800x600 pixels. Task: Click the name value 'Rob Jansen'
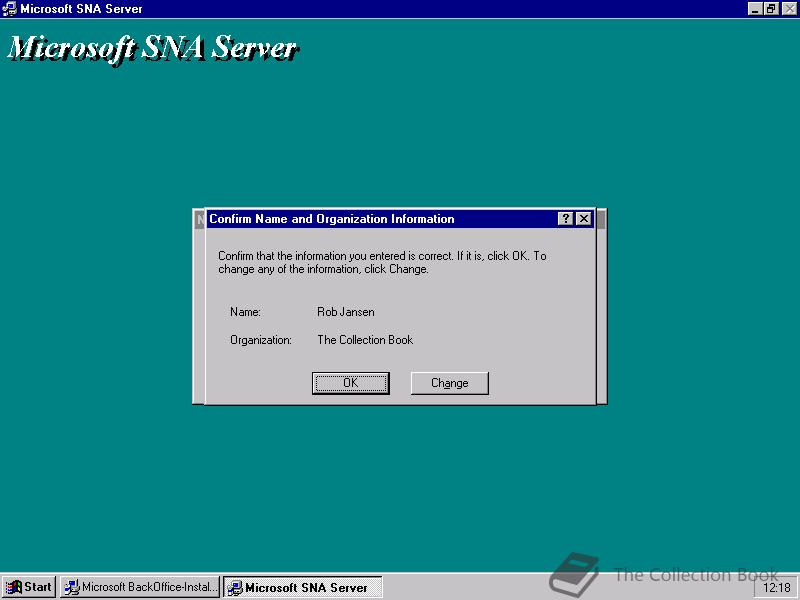(345, 312)
